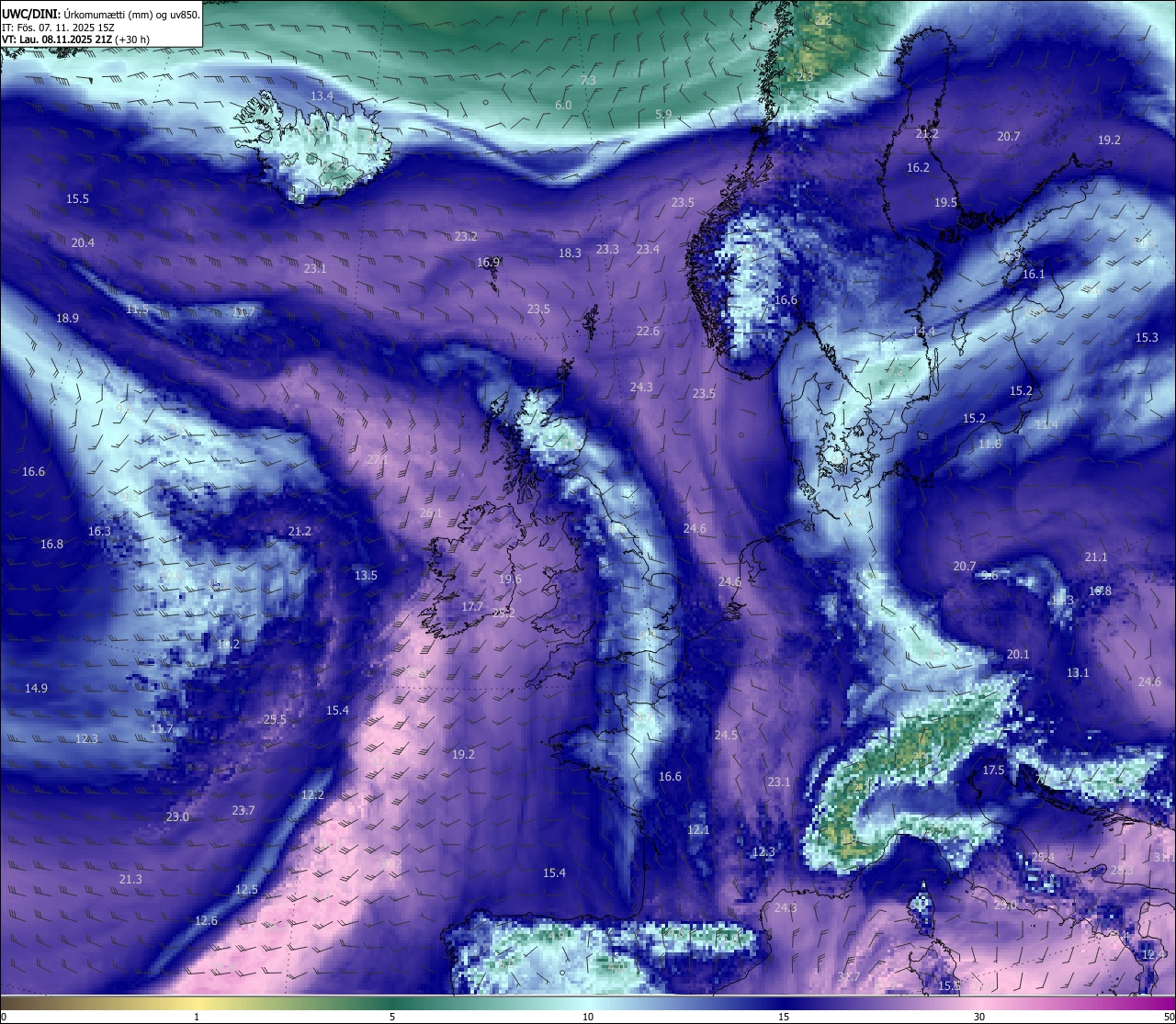Click the 13.1 value label
Viewport: 1176px width, 1024px height.
pyautogui.click(x=1078, y=672)
